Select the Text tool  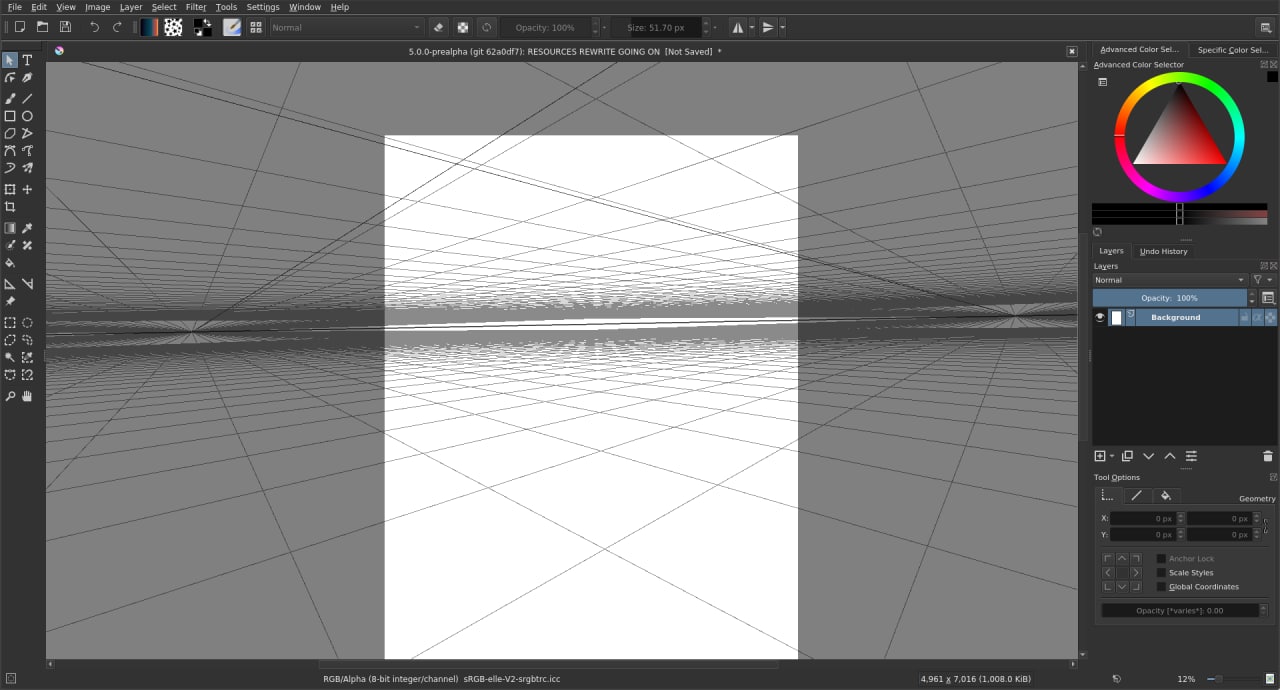28,60
